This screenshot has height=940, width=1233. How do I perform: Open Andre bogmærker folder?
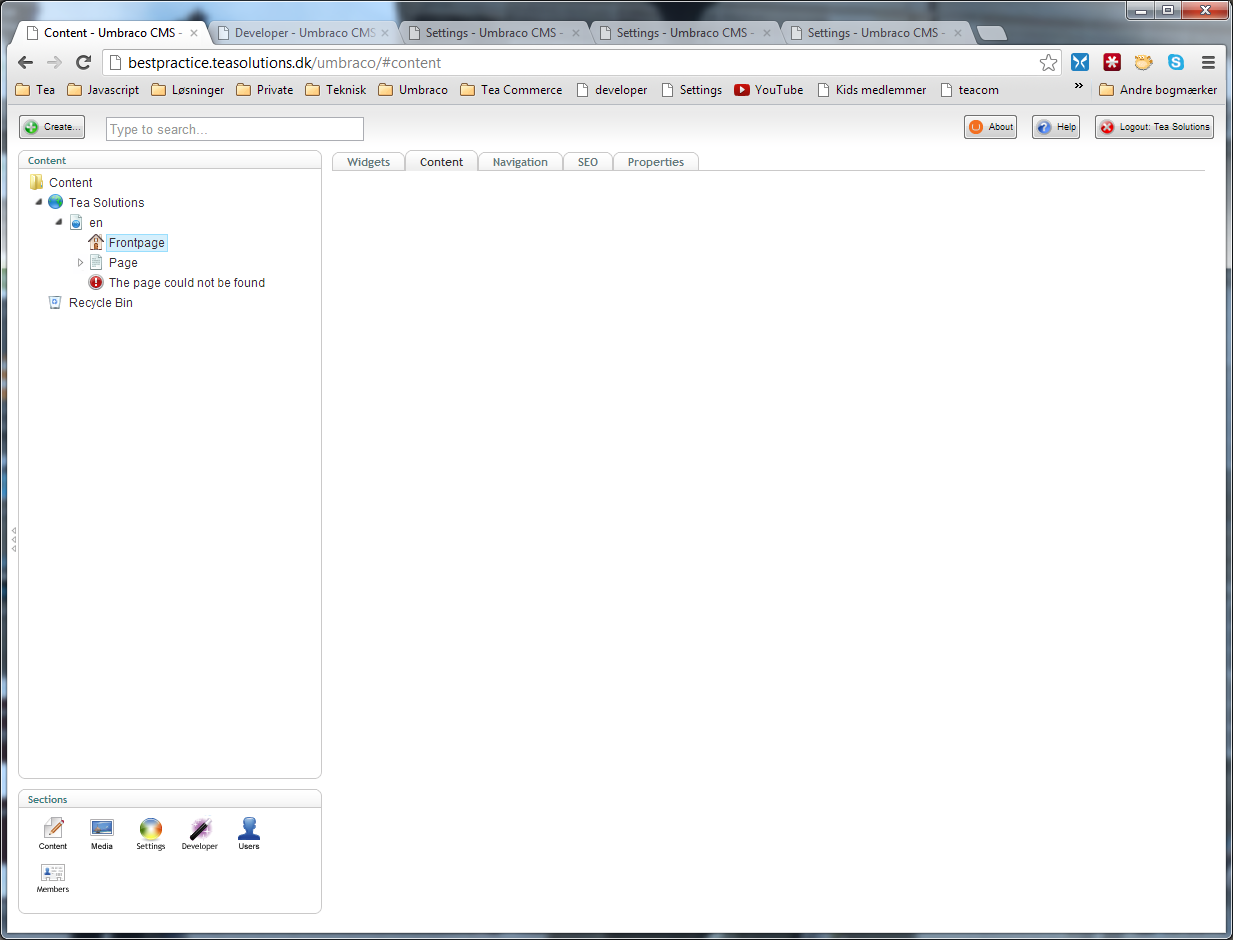[x=1158, y=90]
